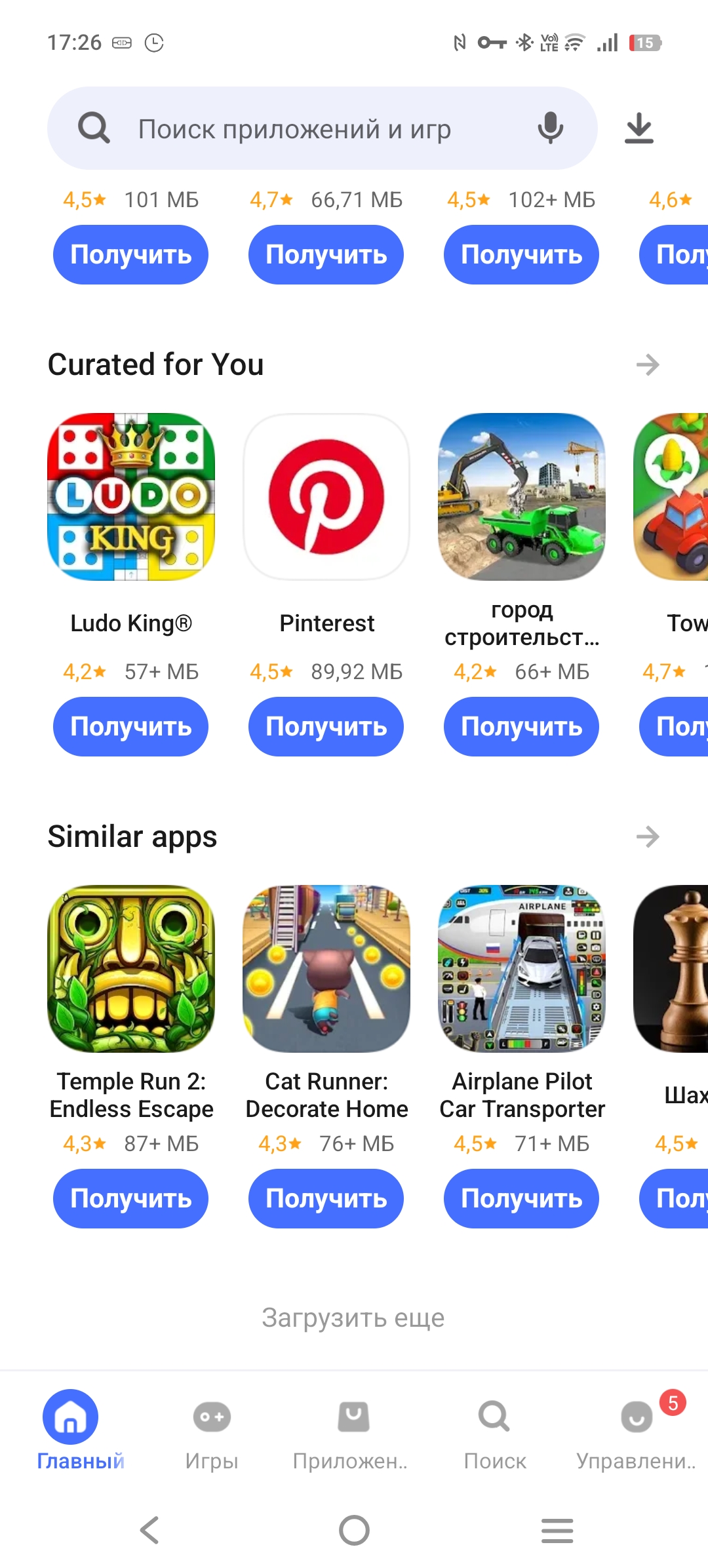Tap Получить under Pinterest

326,726
